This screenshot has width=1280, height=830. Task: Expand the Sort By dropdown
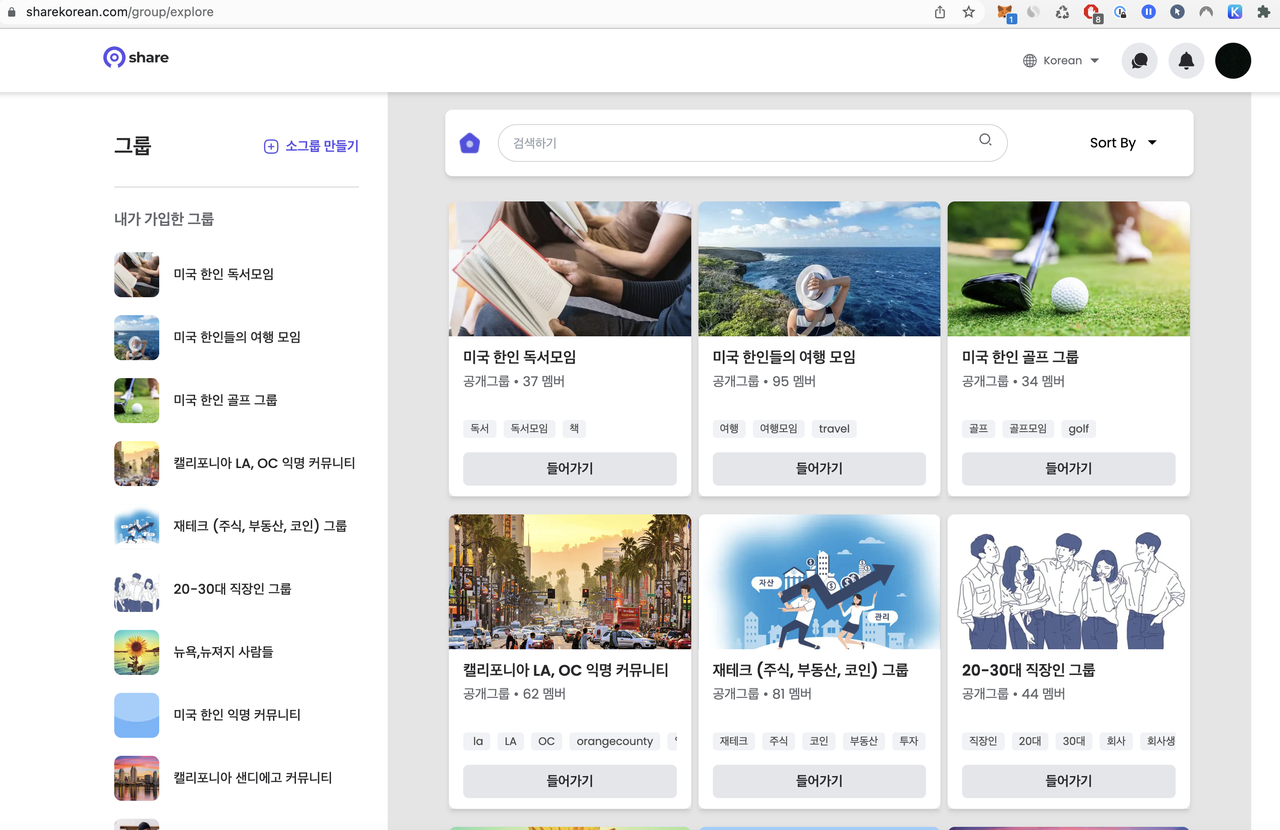pyautogui.click(x=1123, y=143)
